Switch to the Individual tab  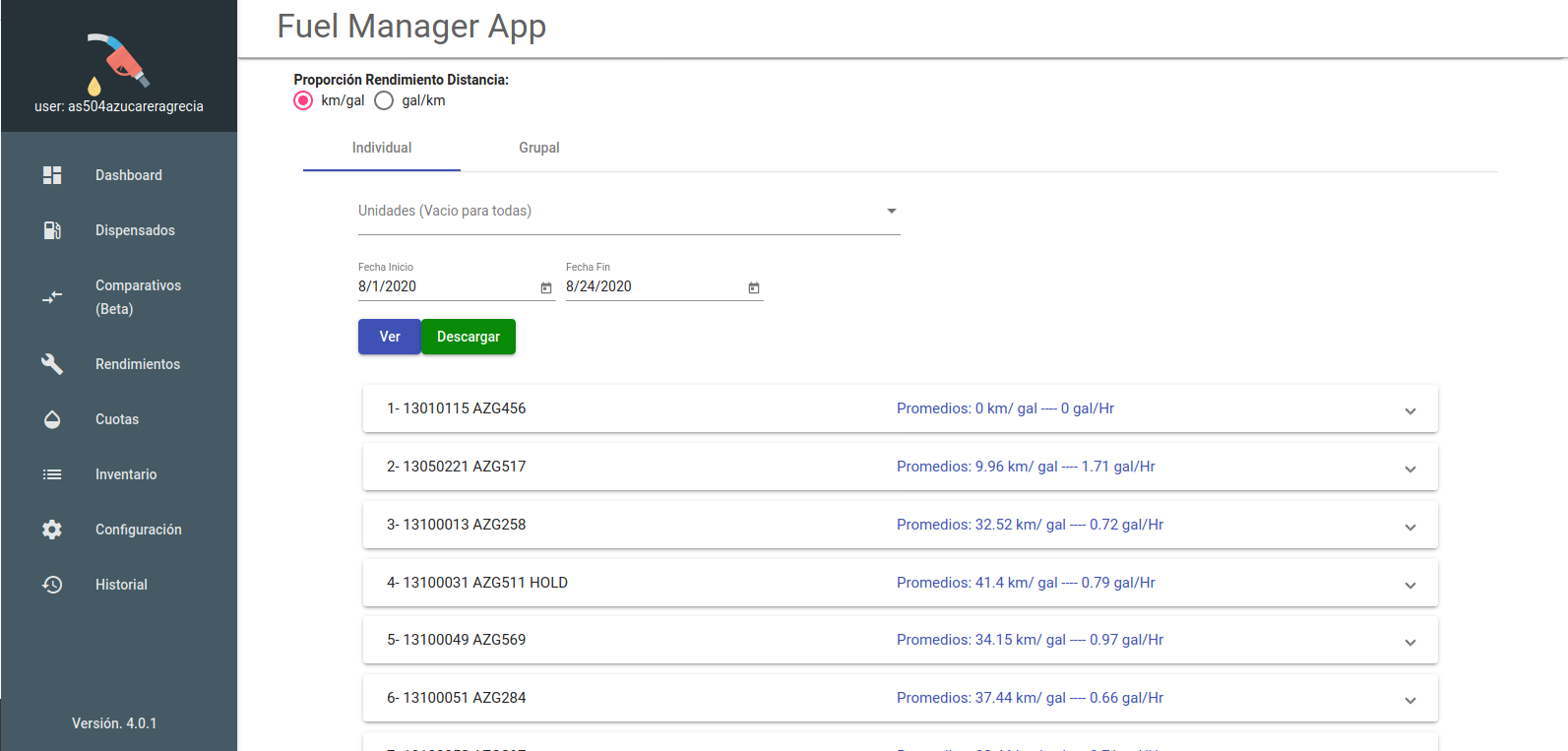[382, 148]
